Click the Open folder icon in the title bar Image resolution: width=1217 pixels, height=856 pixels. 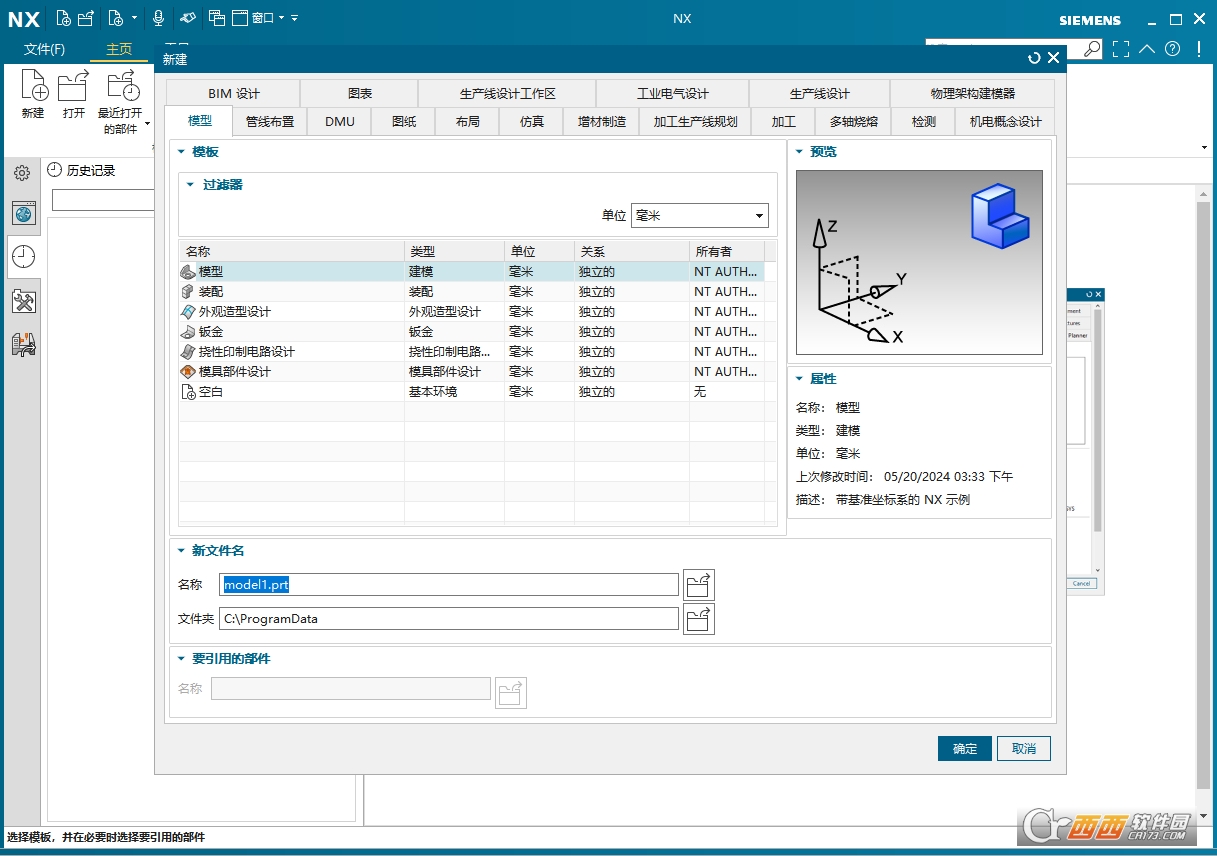coord(86,18)
